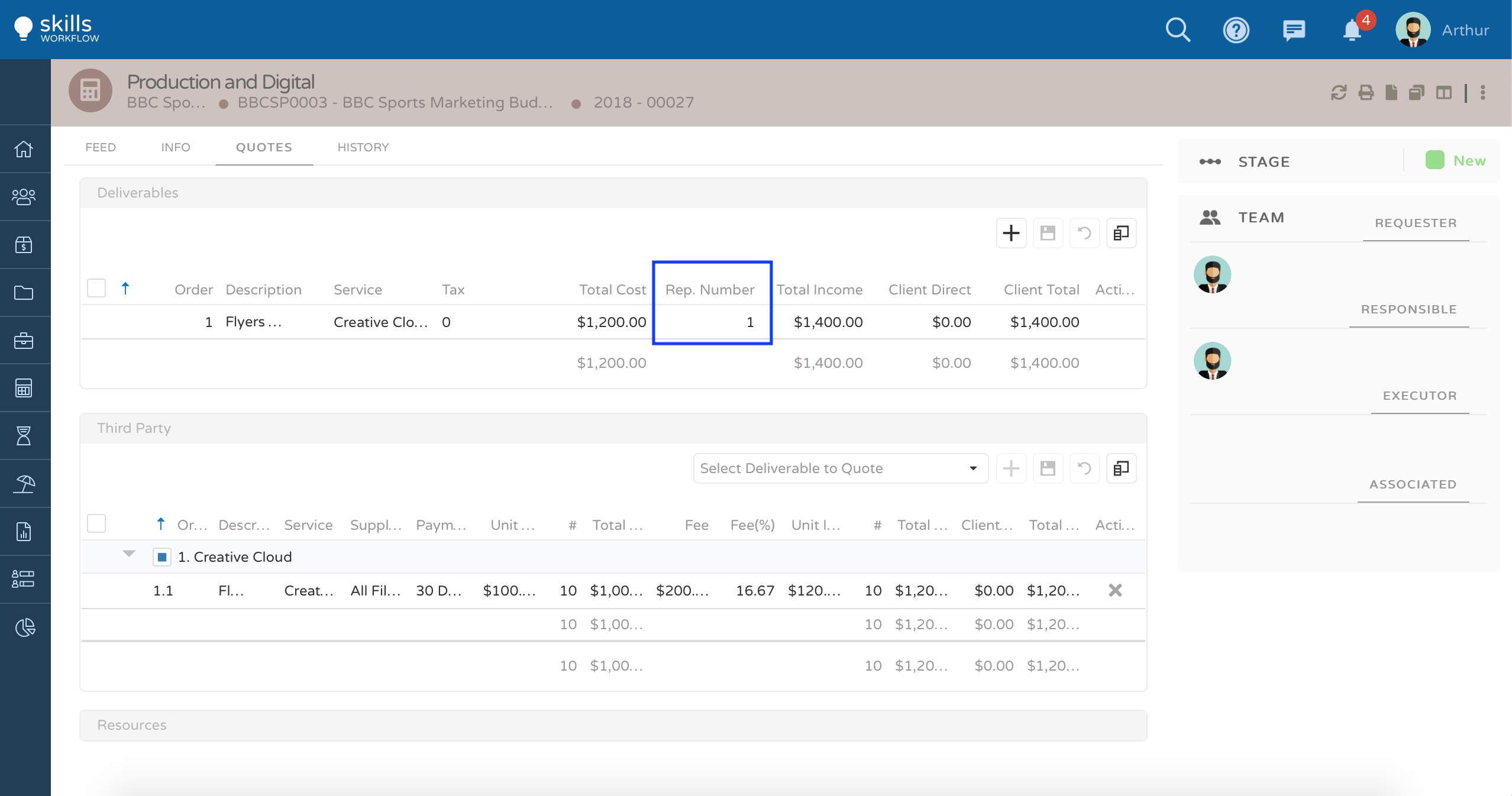Select the RESPONSIBLE team tab
Image resolution: width=1512 pixels, height=796 pixels.
(1408, 309)
